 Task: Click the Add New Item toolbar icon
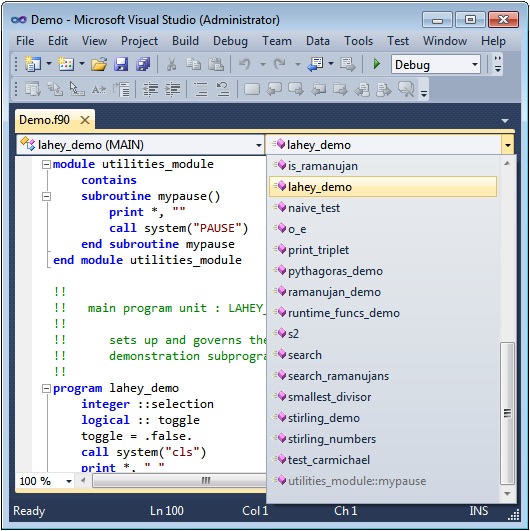66,64
